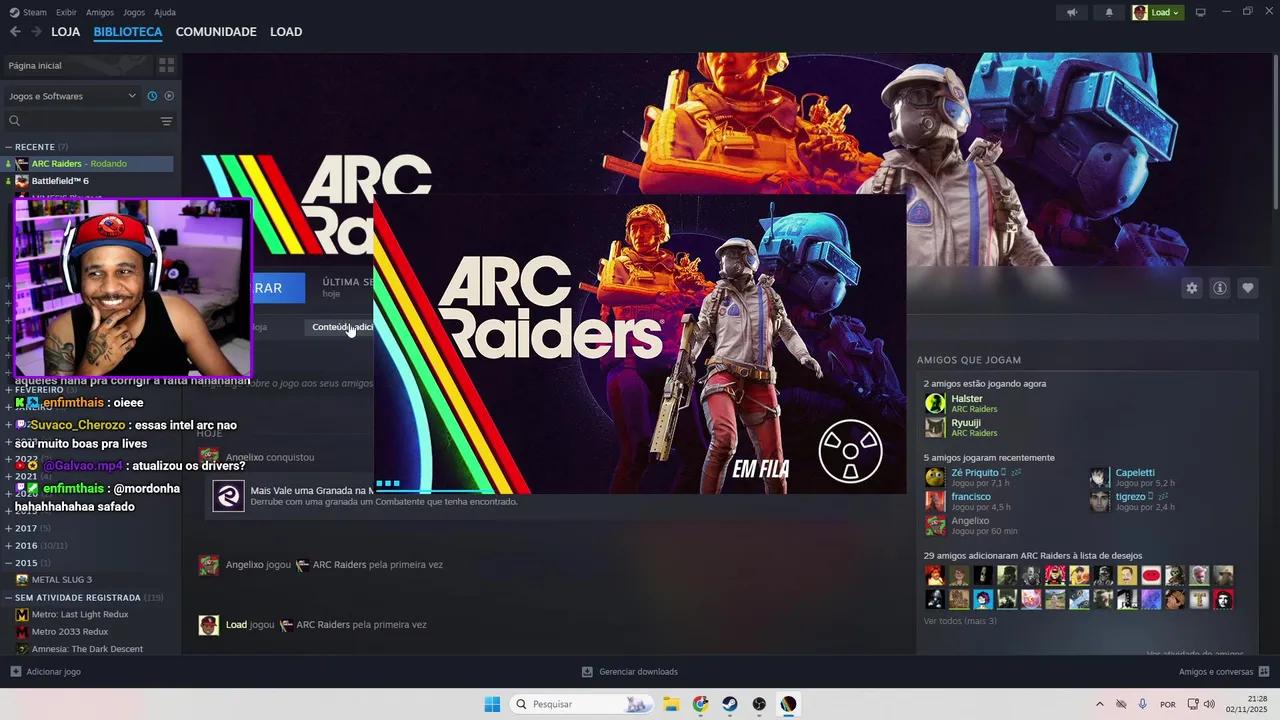Open the Load account dropdown
Image resolution: width=1280 pixels, height=720 pixels.
1157,12
